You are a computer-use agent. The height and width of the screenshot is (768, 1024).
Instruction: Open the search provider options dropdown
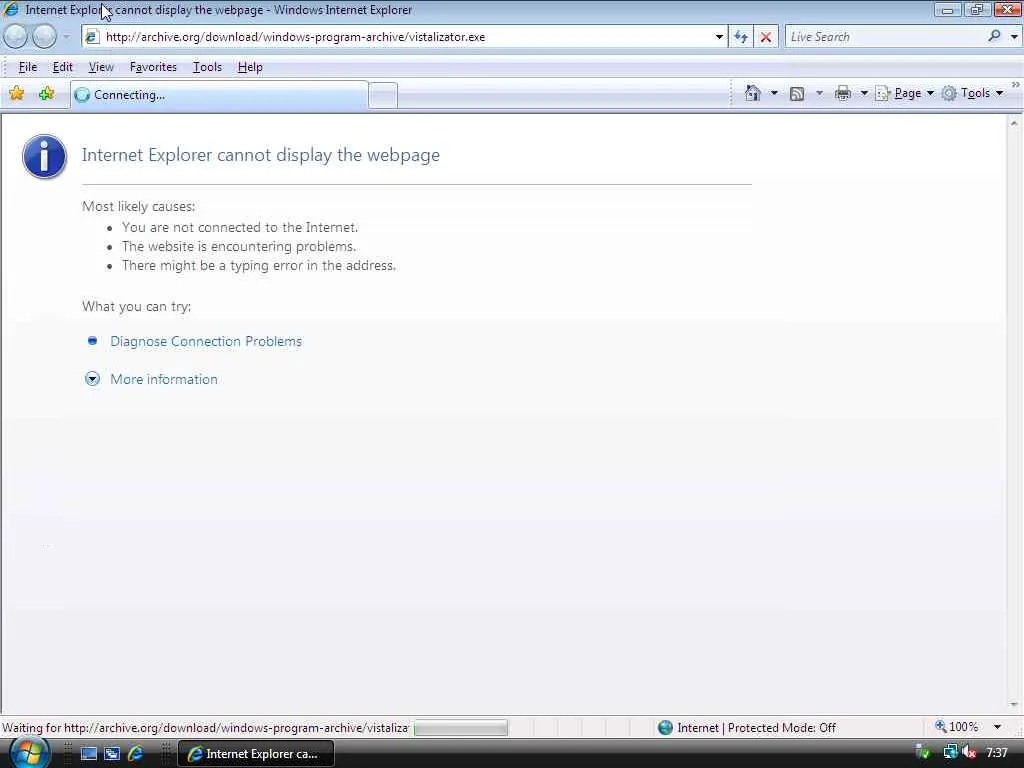click(x=1014, y=37)
